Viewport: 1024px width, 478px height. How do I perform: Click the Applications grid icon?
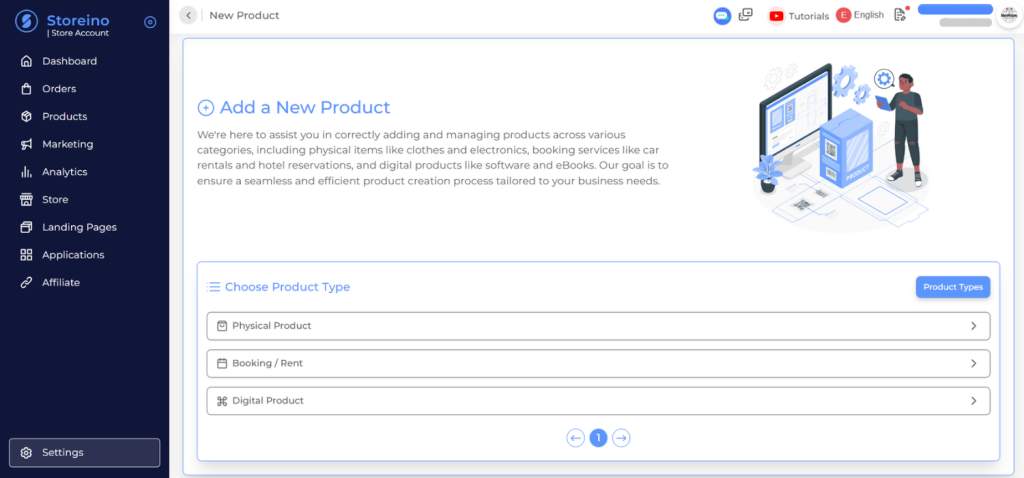(x=26, y=255)
